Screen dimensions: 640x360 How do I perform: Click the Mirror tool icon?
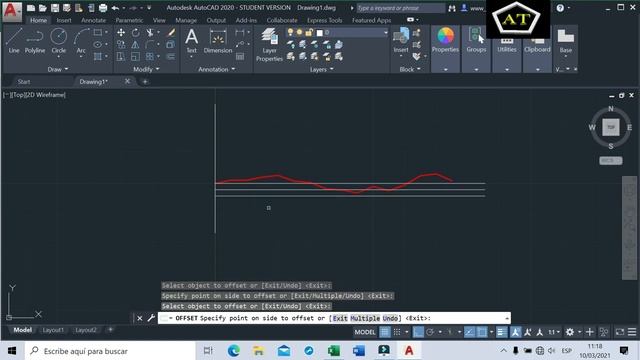click(x=136, y=44)
